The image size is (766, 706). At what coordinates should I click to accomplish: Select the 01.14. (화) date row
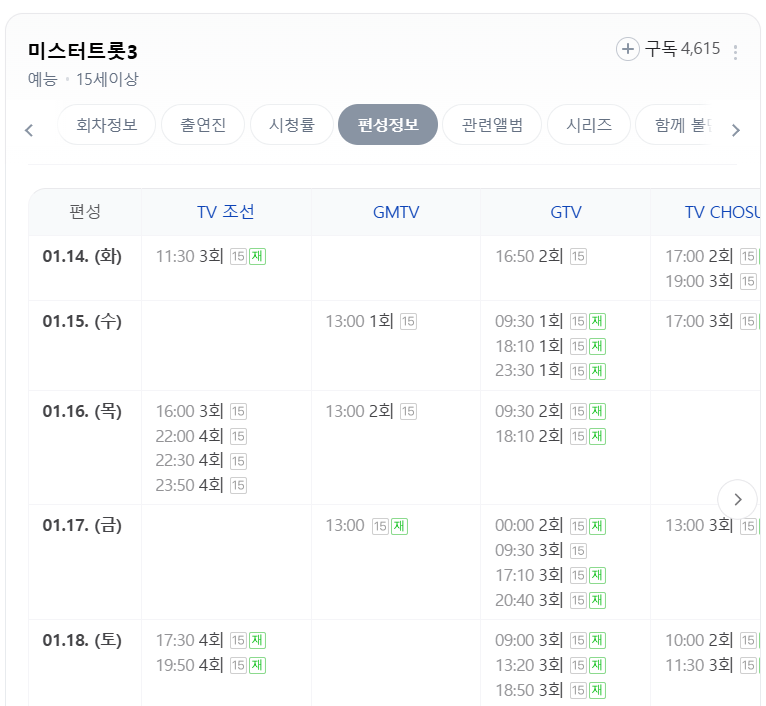[82, 256]
